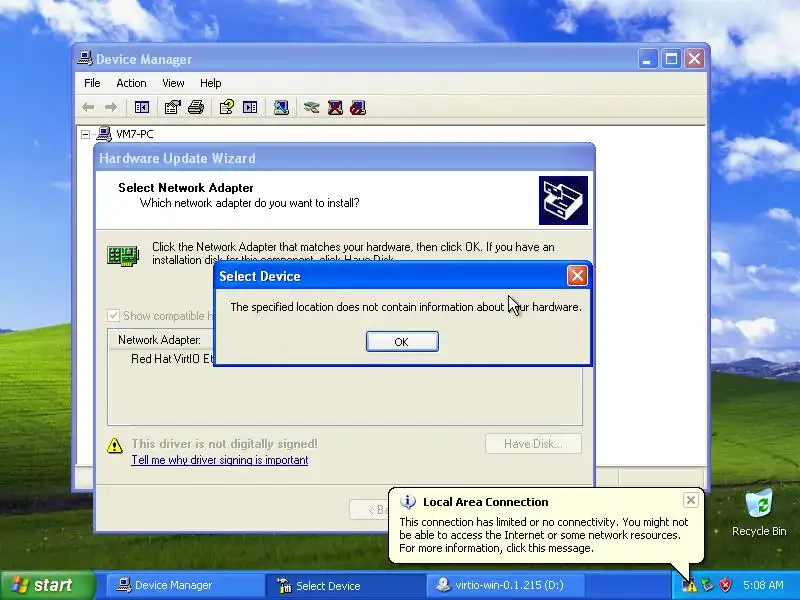Click the Security Center shield tray icon
Screen dimensions: 800x600
pos(725,585)
